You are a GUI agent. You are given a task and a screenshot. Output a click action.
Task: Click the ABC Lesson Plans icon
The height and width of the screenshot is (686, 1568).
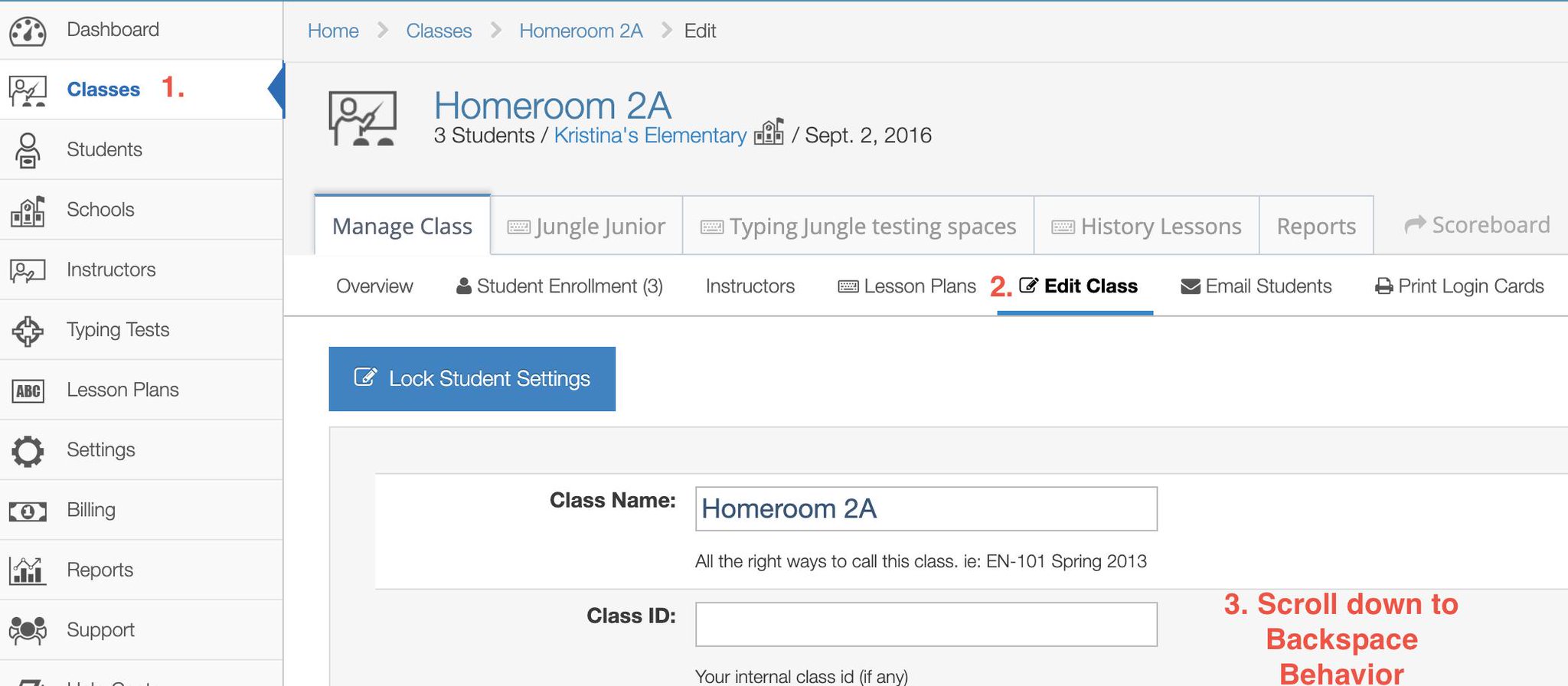tap(28, 391)
